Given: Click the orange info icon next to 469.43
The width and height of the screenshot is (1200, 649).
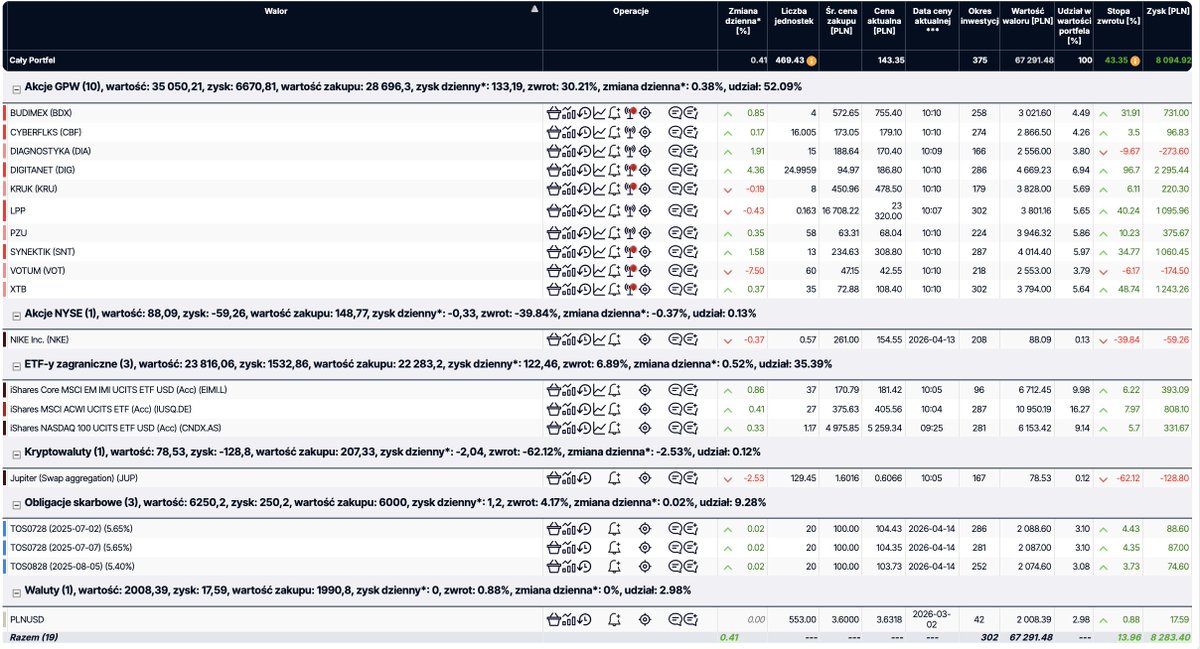Looking at the screenshot, I should [x=812, y=61].
